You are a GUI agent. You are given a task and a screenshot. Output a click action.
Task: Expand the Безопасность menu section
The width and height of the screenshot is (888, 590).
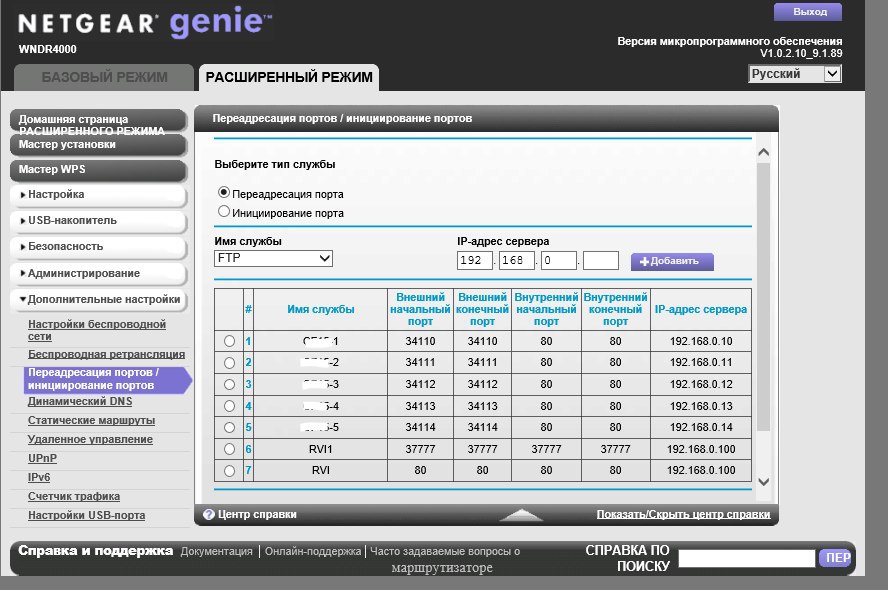point(98,247)
